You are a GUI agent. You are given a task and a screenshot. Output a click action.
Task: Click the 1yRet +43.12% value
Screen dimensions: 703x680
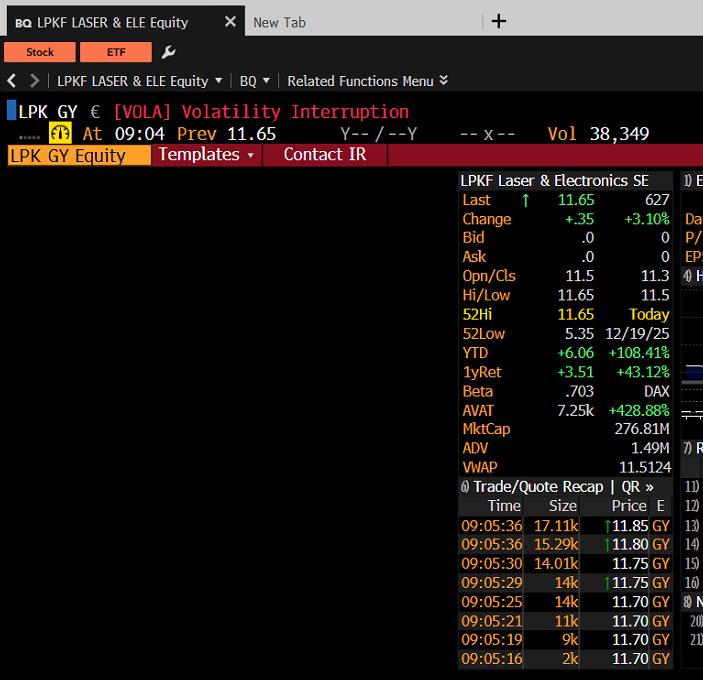[x=643, y=372]
